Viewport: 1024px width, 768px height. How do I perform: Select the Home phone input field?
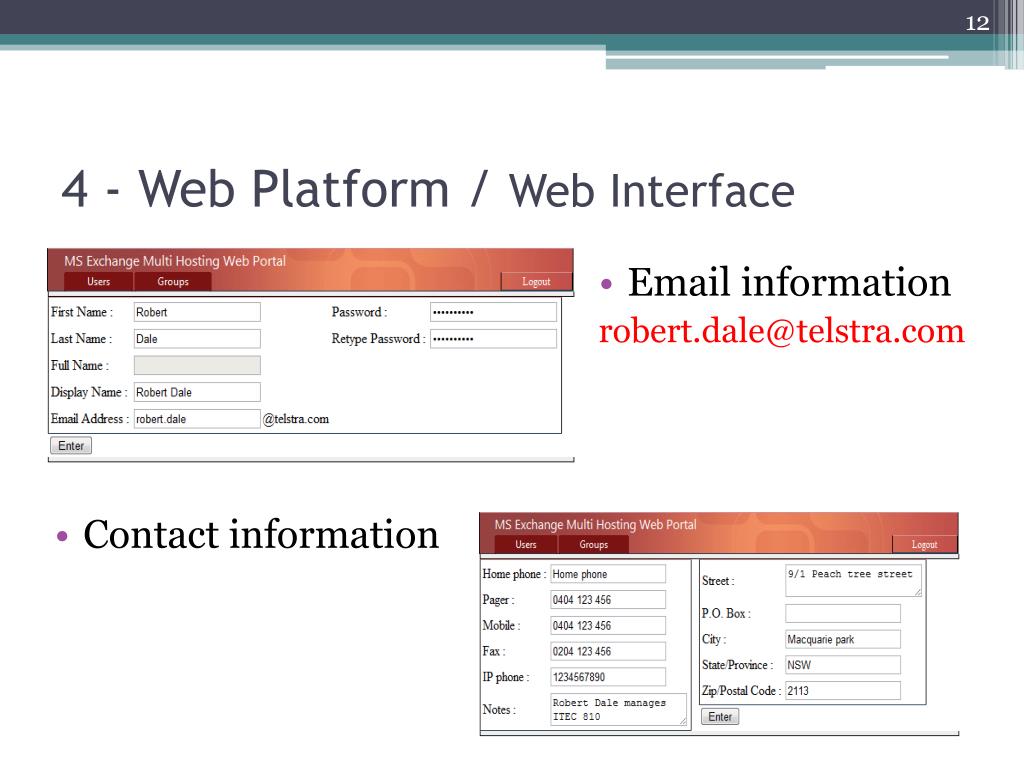click(x=608, y=574)
